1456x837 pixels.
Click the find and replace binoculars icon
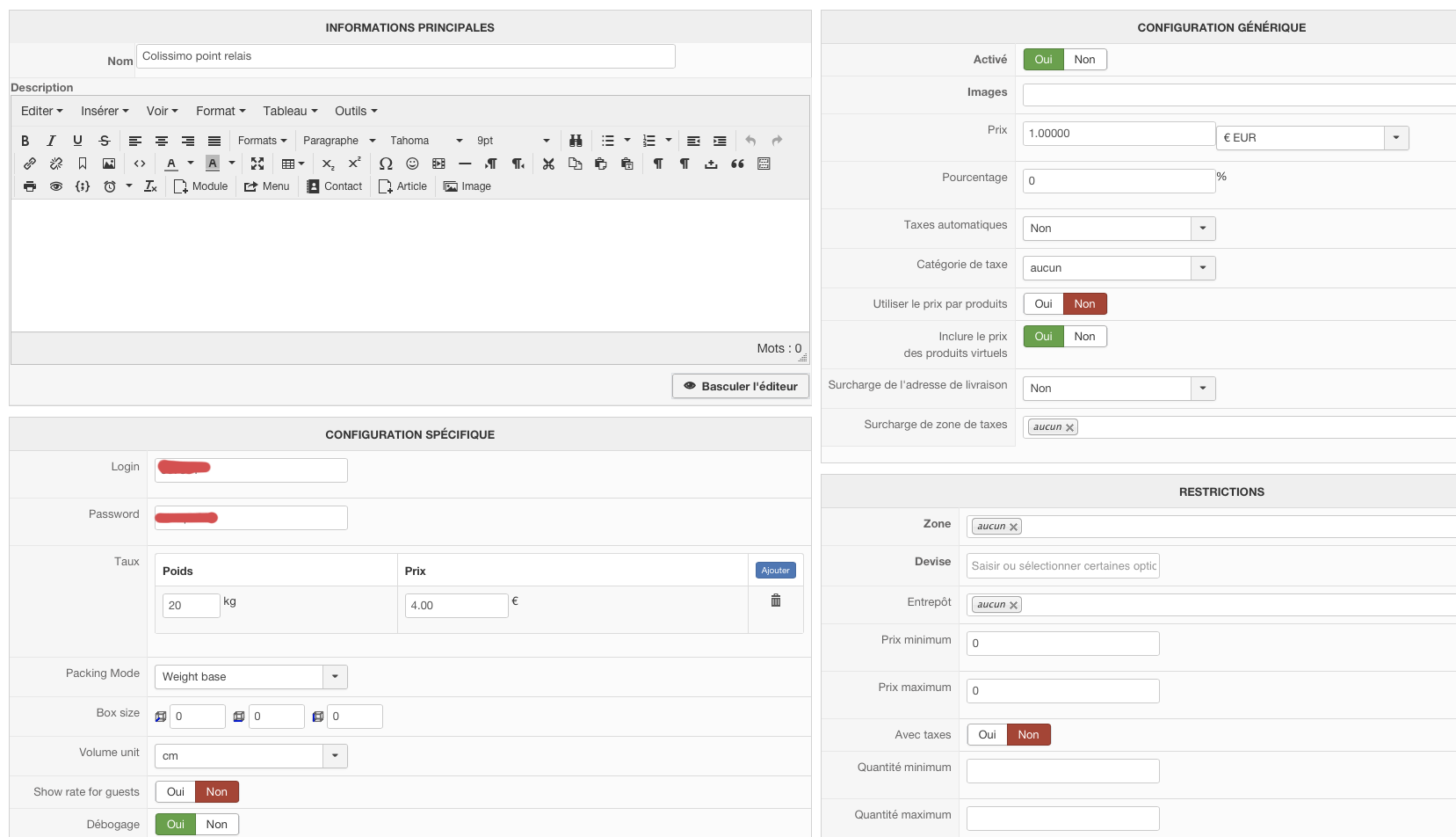click(x=576, y=141)
